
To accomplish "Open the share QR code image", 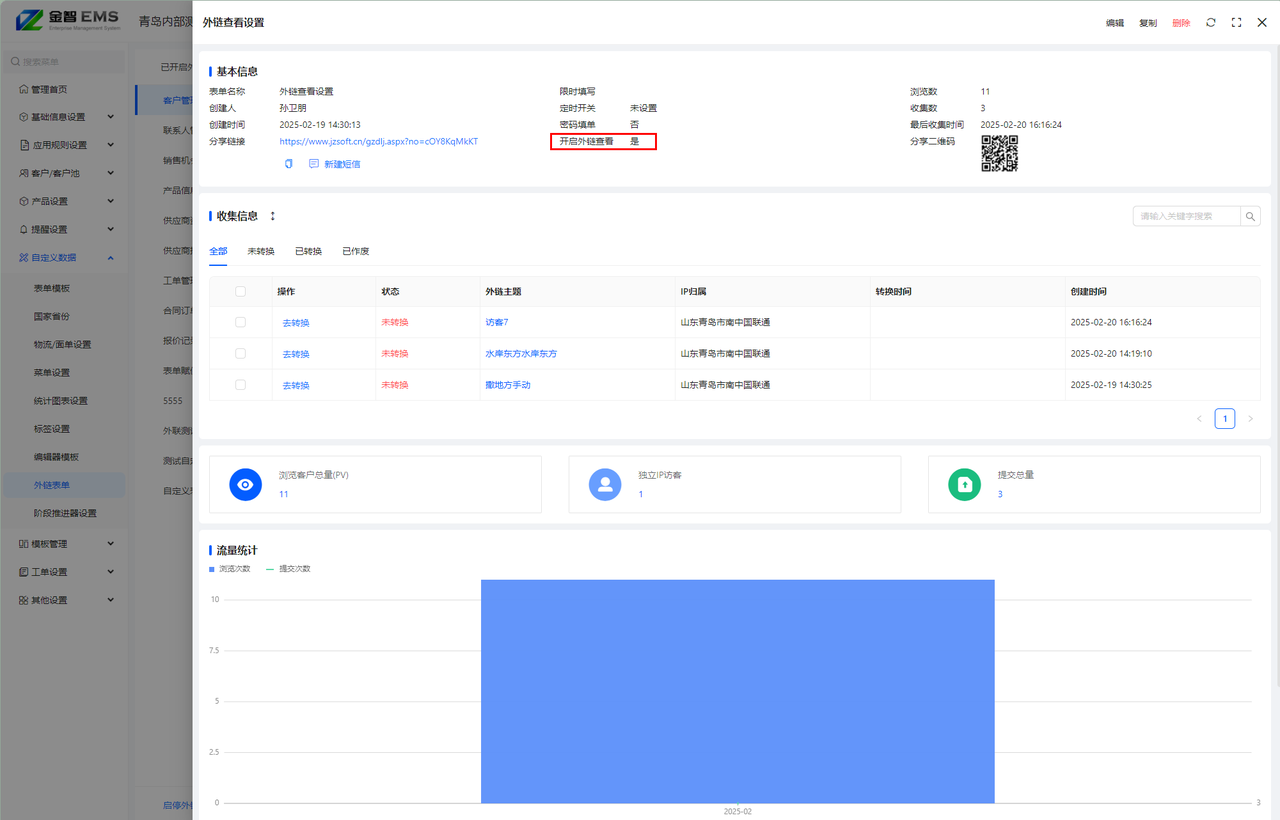I will (x=999, y=154).
